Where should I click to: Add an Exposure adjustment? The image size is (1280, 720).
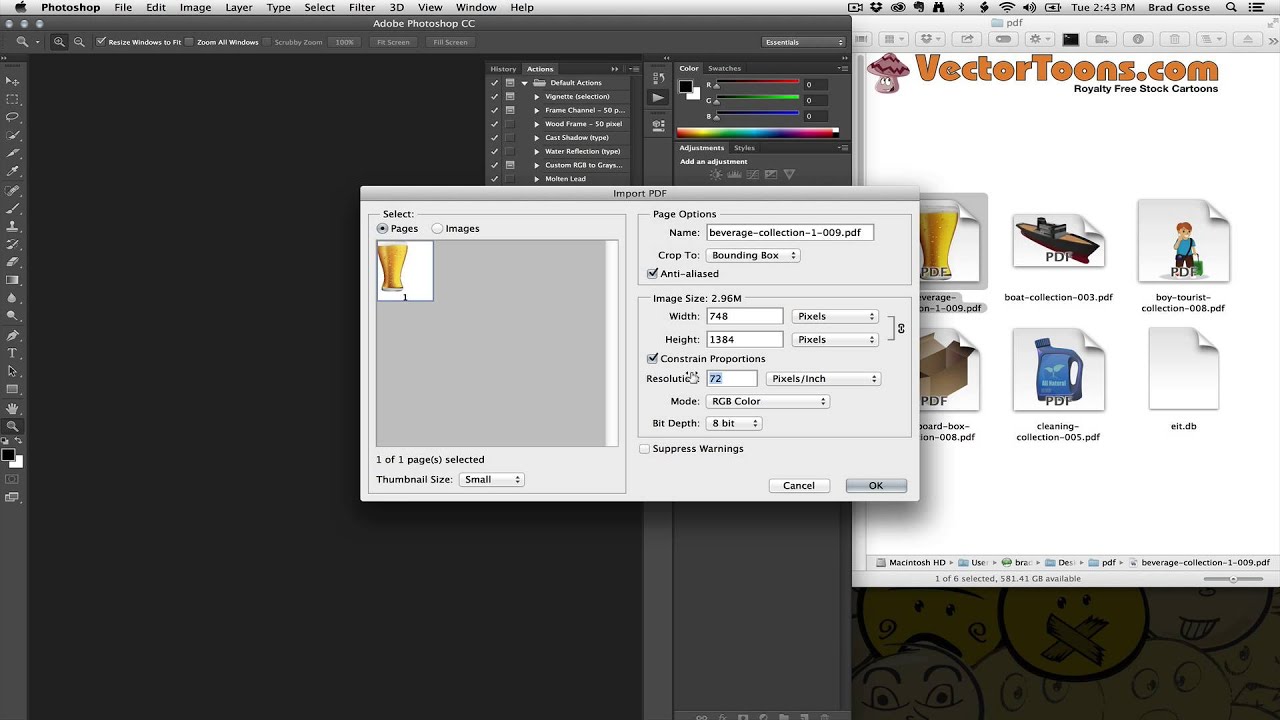(770, 174)
